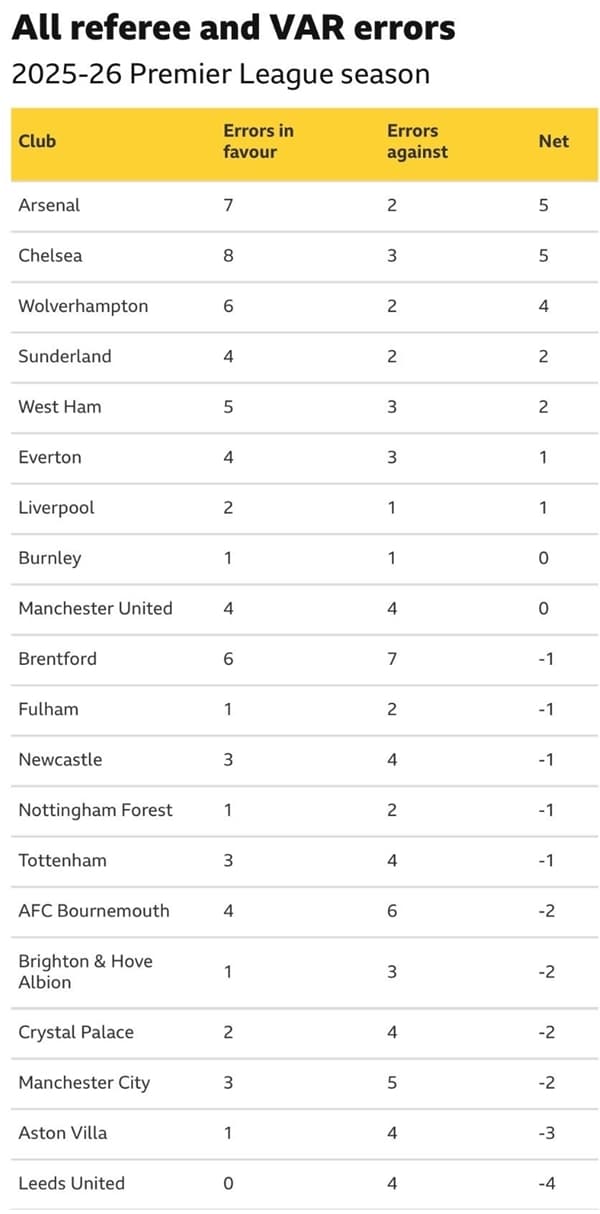Select the Brighton & Hove Albion name
The width and height of the screenshot is (600, 1214).
(85, 971)
